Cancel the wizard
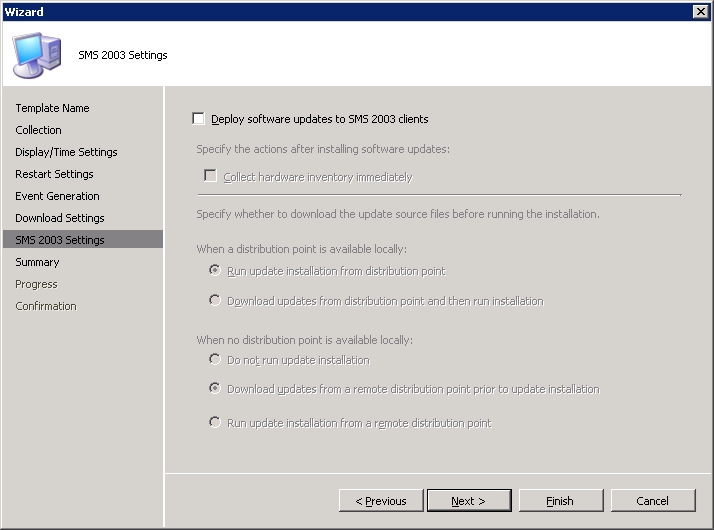The height and width of the screenshot is (530, 714). pos(653,501)
